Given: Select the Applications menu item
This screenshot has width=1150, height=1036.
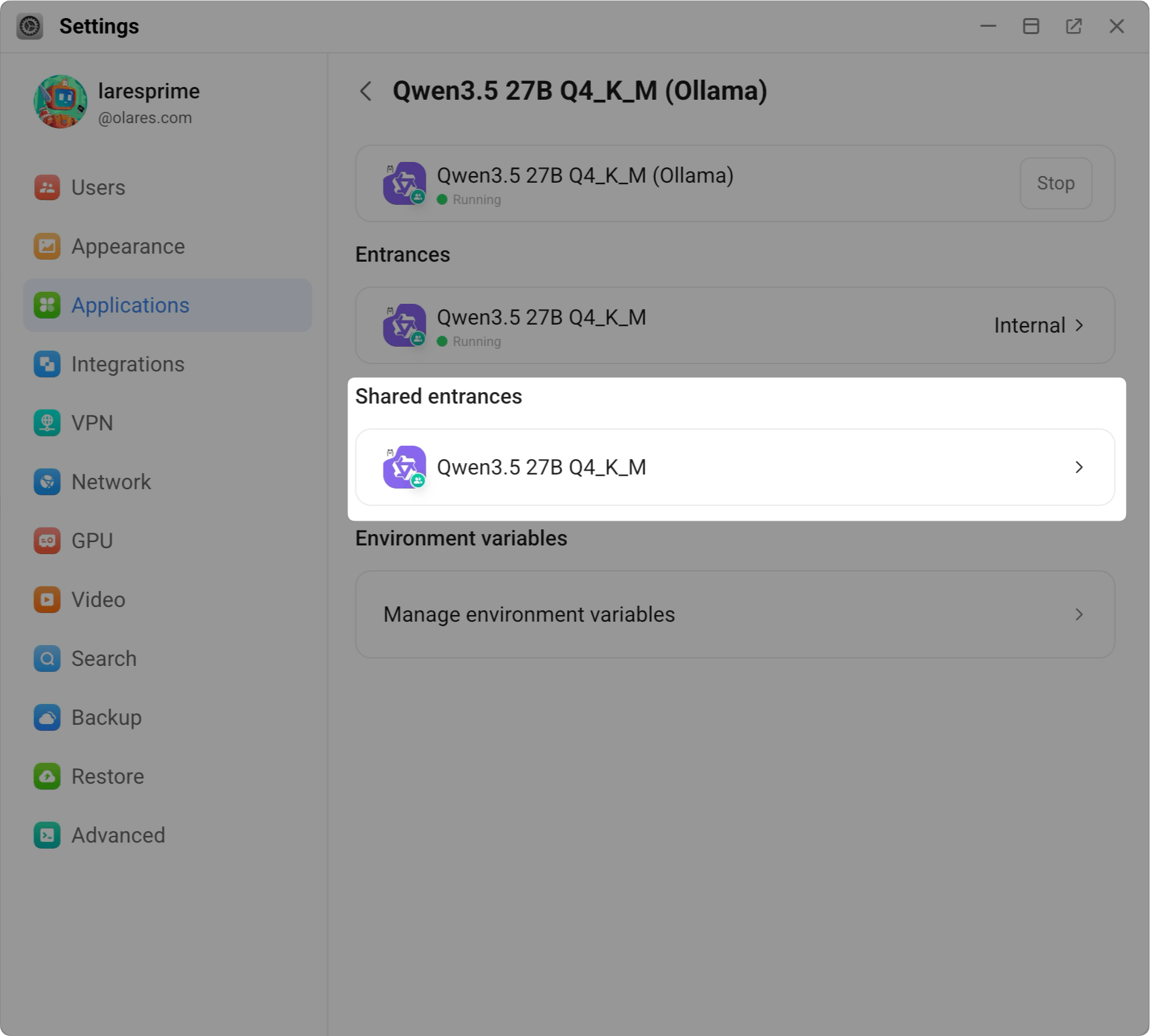Looking at the screenshot, I should coord(130,305).
